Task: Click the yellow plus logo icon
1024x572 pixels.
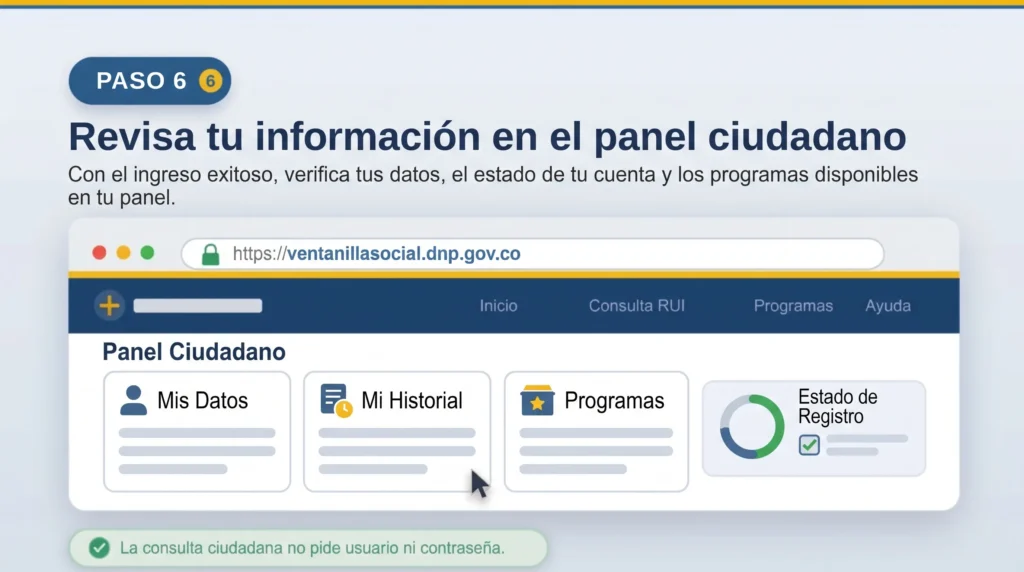Action: [x=110, y=306]
